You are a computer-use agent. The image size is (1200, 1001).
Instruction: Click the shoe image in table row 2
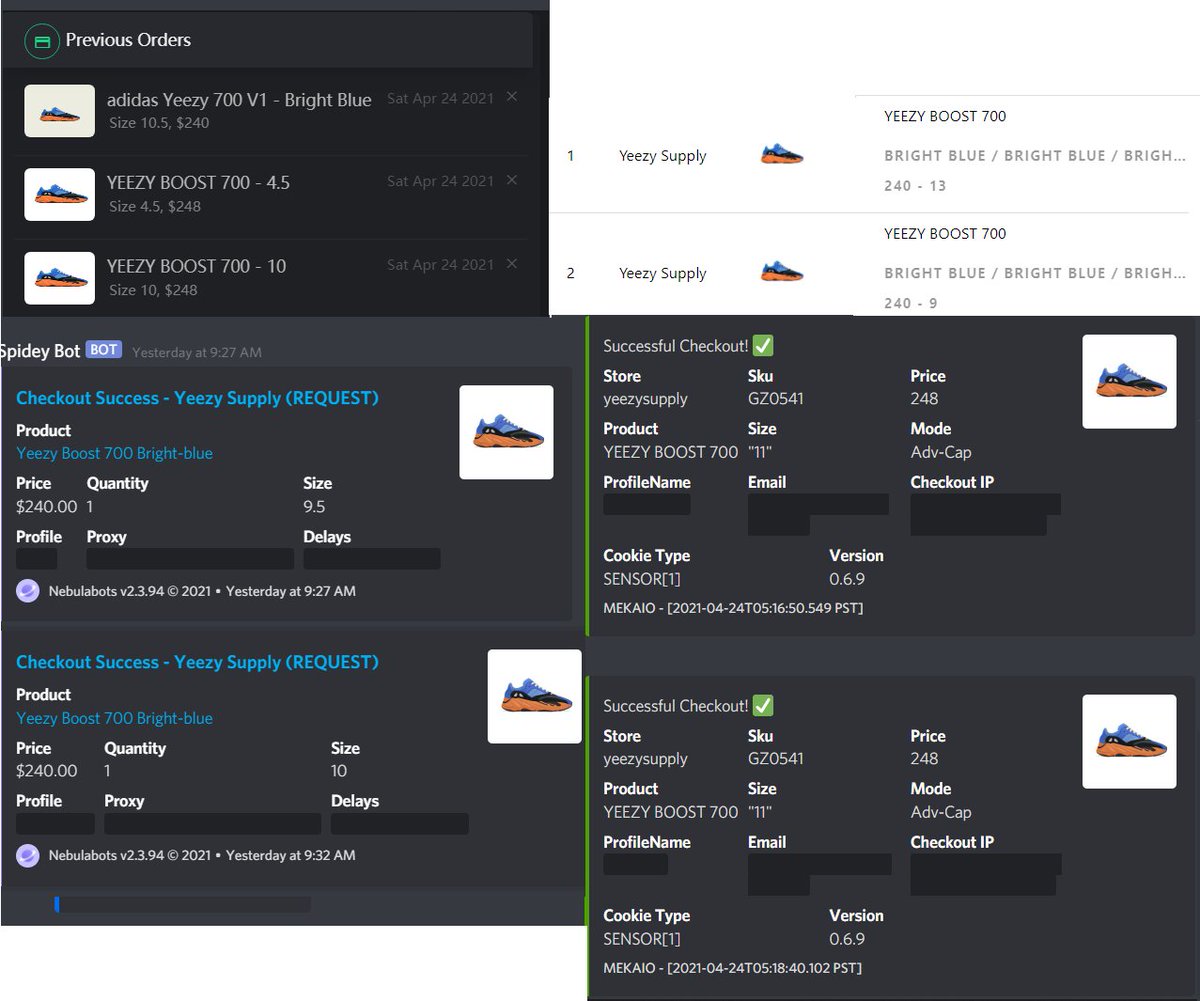coord(782,271)
